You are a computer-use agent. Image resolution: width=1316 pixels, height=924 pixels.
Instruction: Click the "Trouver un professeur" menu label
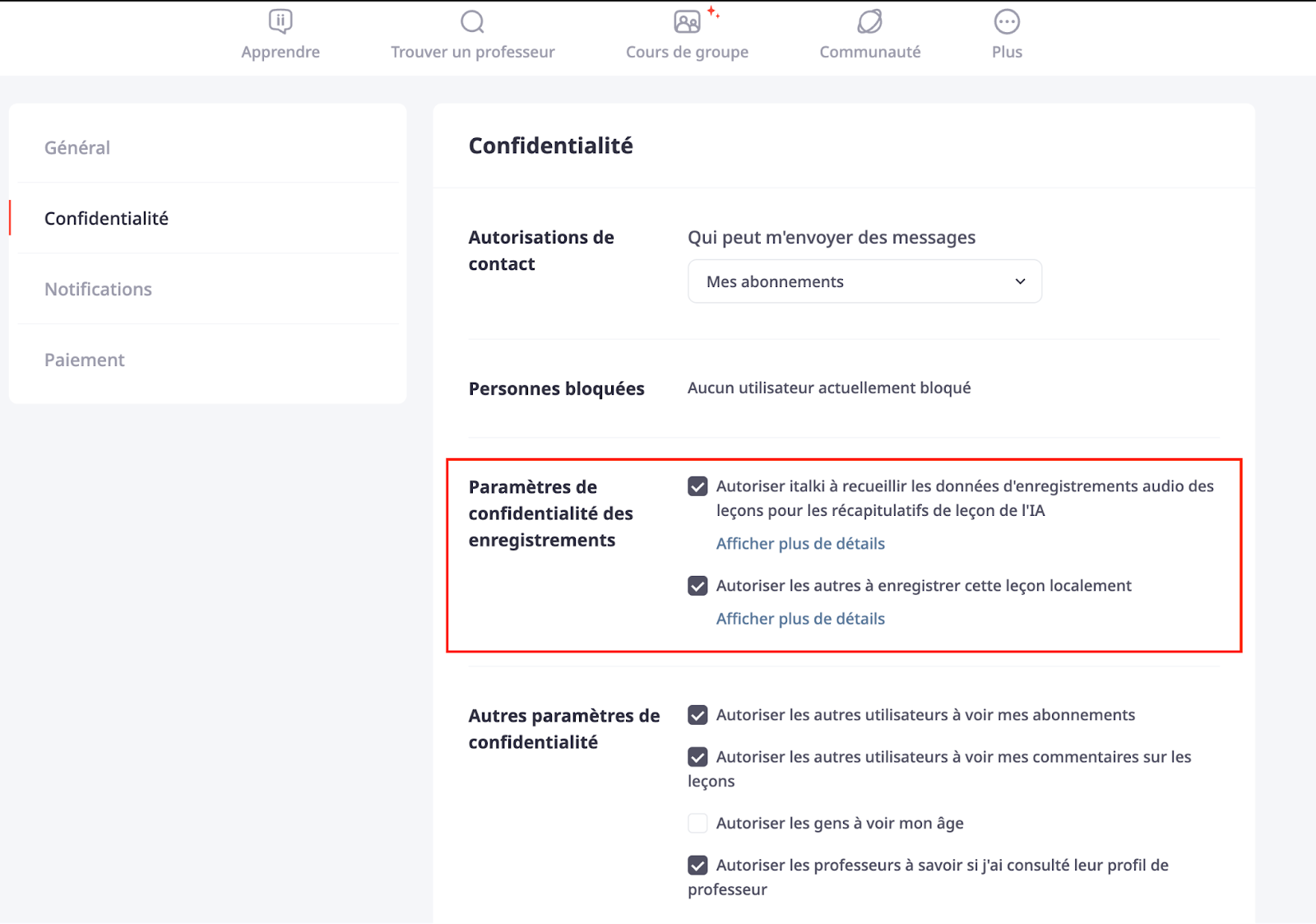(473, 52)
